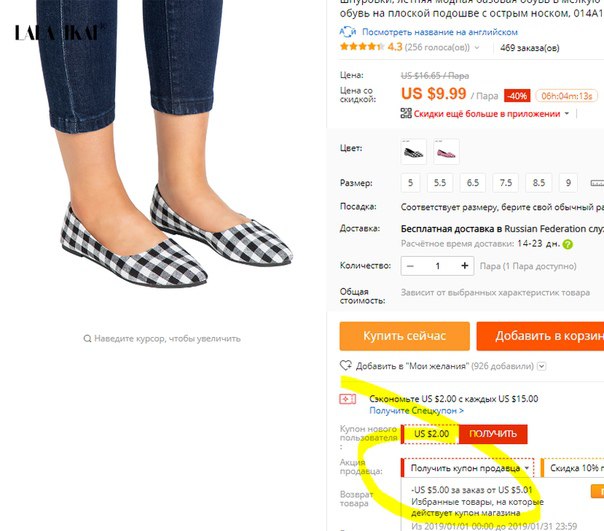Click the green delivery time help icon
The width and height of the screenshot is (604, 531).
click(567, 244)
